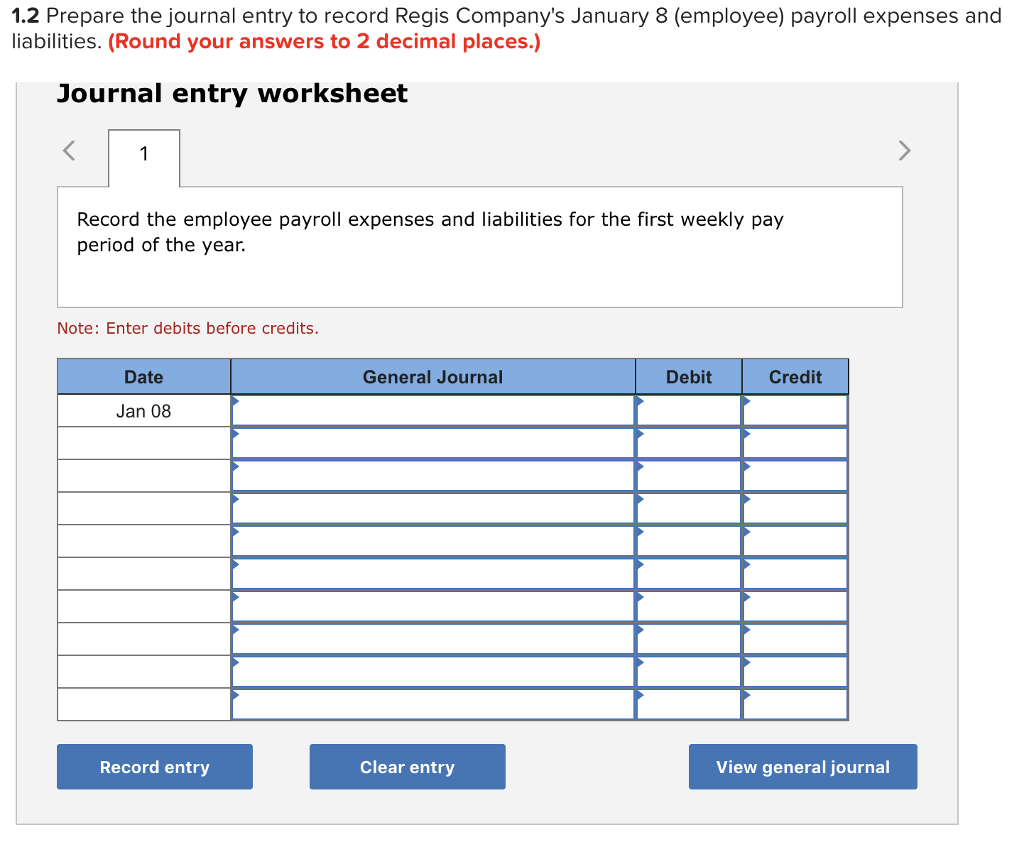Open the View general journal page
The image size is (1024, 842).
pos(802,766)
